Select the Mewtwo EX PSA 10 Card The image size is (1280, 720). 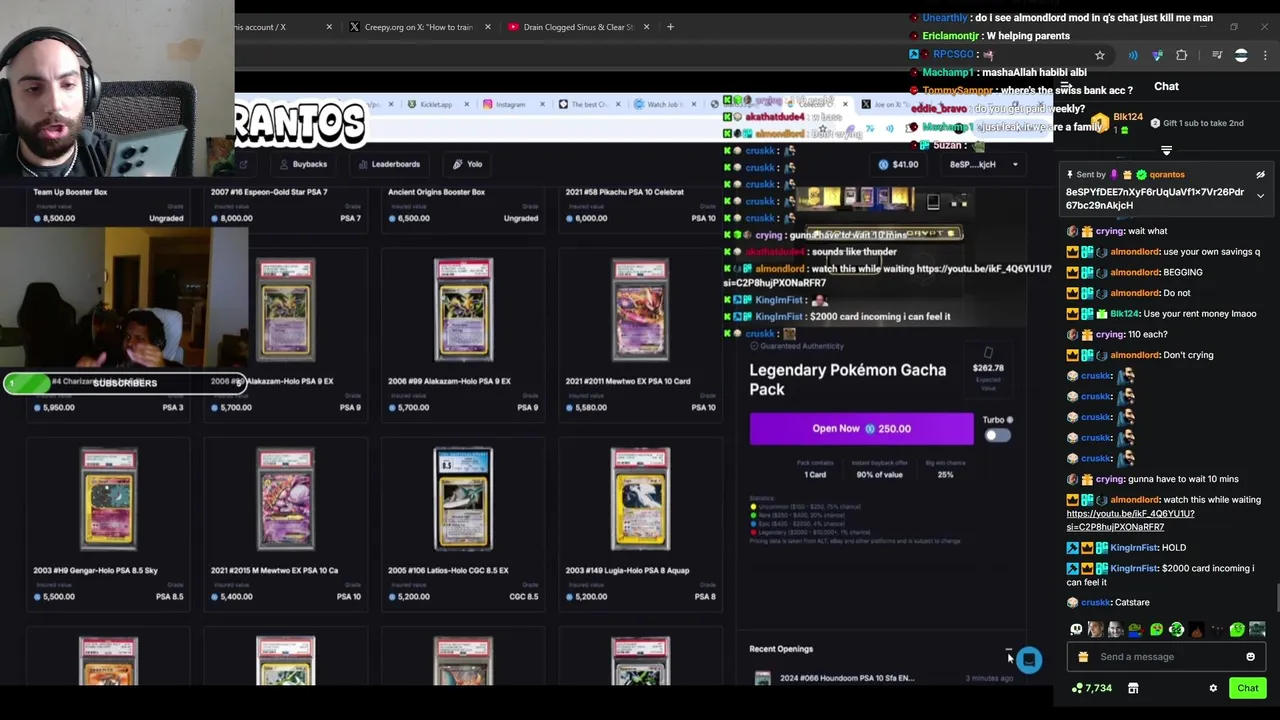(641, 337)
